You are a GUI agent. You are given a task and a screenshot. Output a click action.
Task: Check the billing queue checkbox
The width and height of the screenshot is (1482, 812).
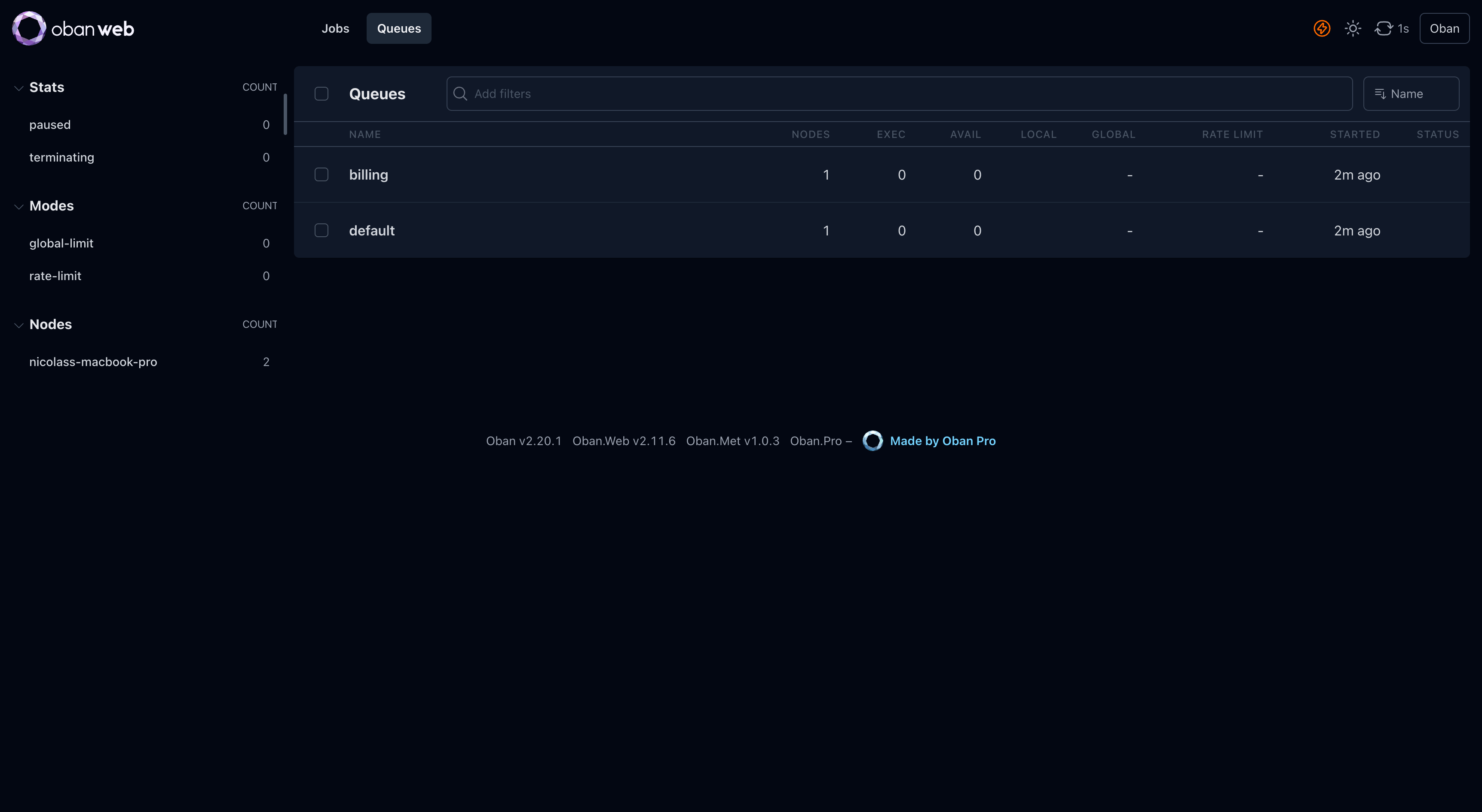click(322, 174)
